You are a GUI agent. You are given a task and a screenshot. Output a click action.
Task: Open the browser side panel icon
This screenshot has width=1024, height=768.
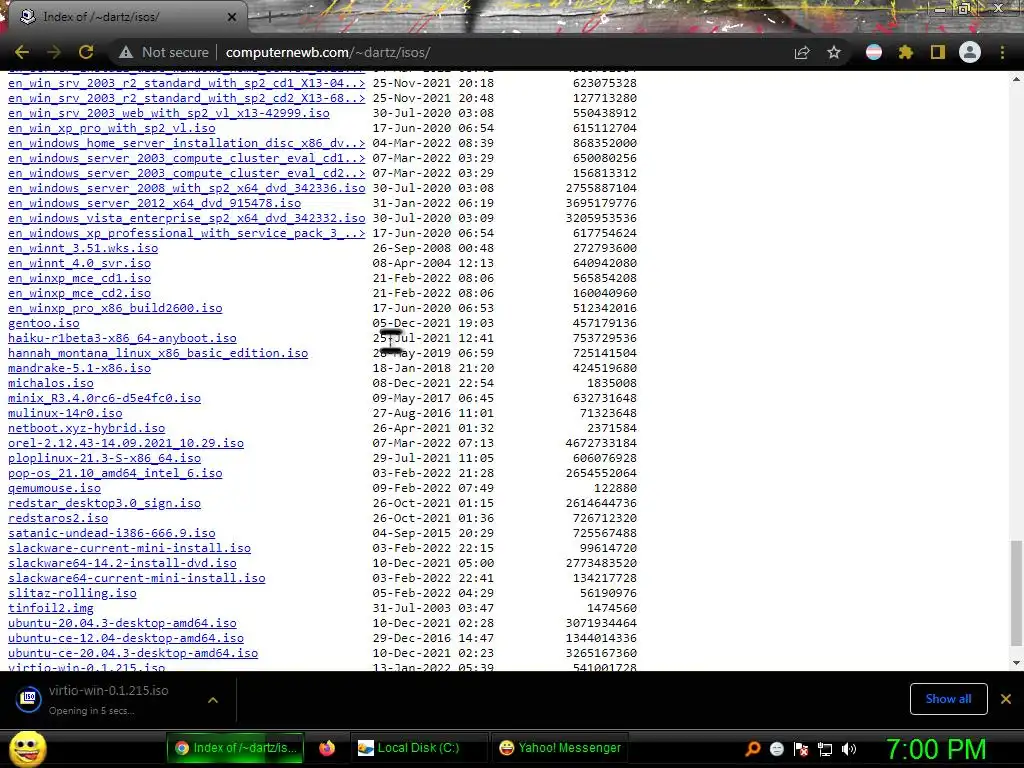pos(938,52)
